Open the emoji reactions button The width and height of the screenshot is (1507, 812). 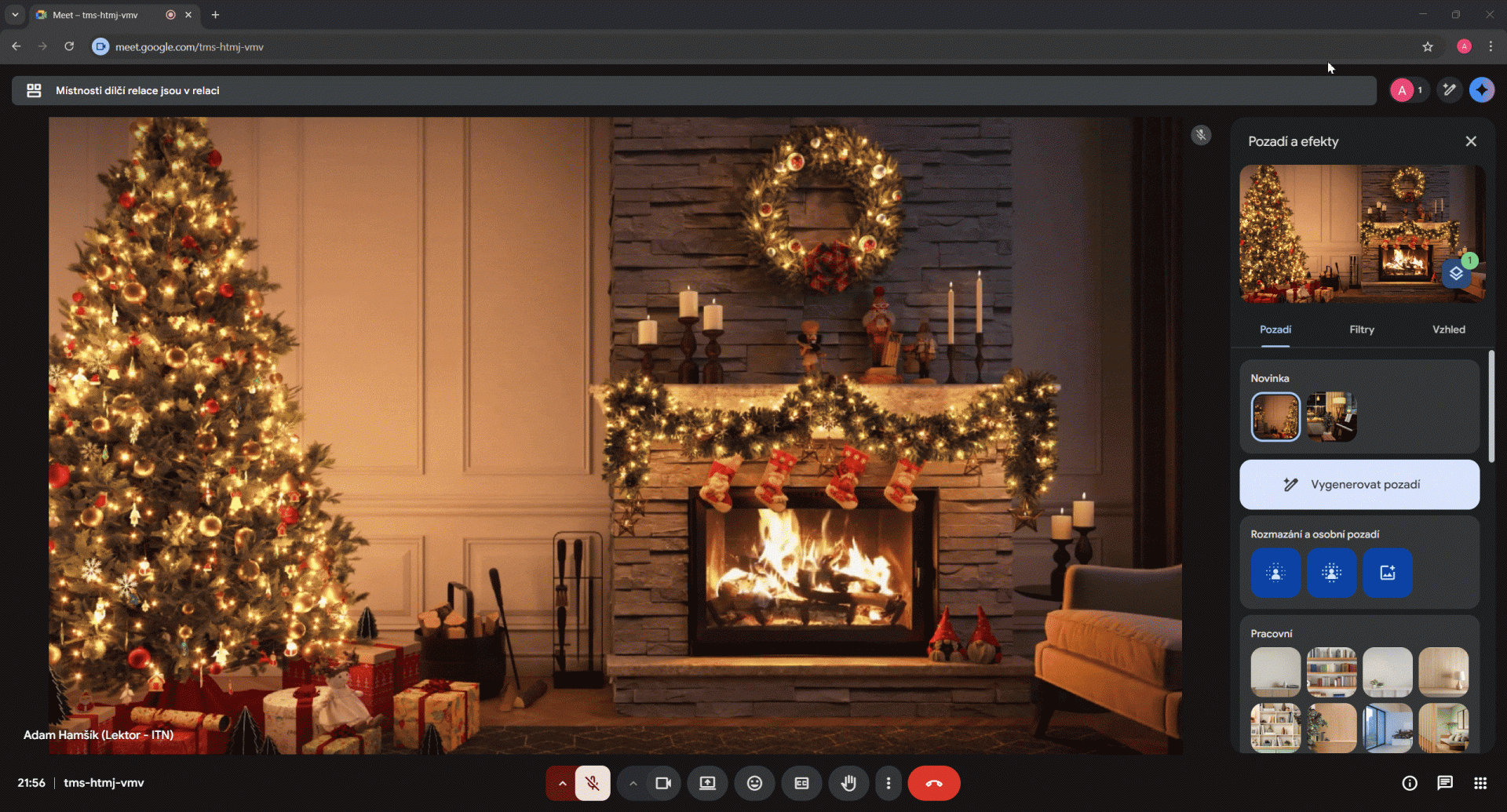[x=754, y=783]
